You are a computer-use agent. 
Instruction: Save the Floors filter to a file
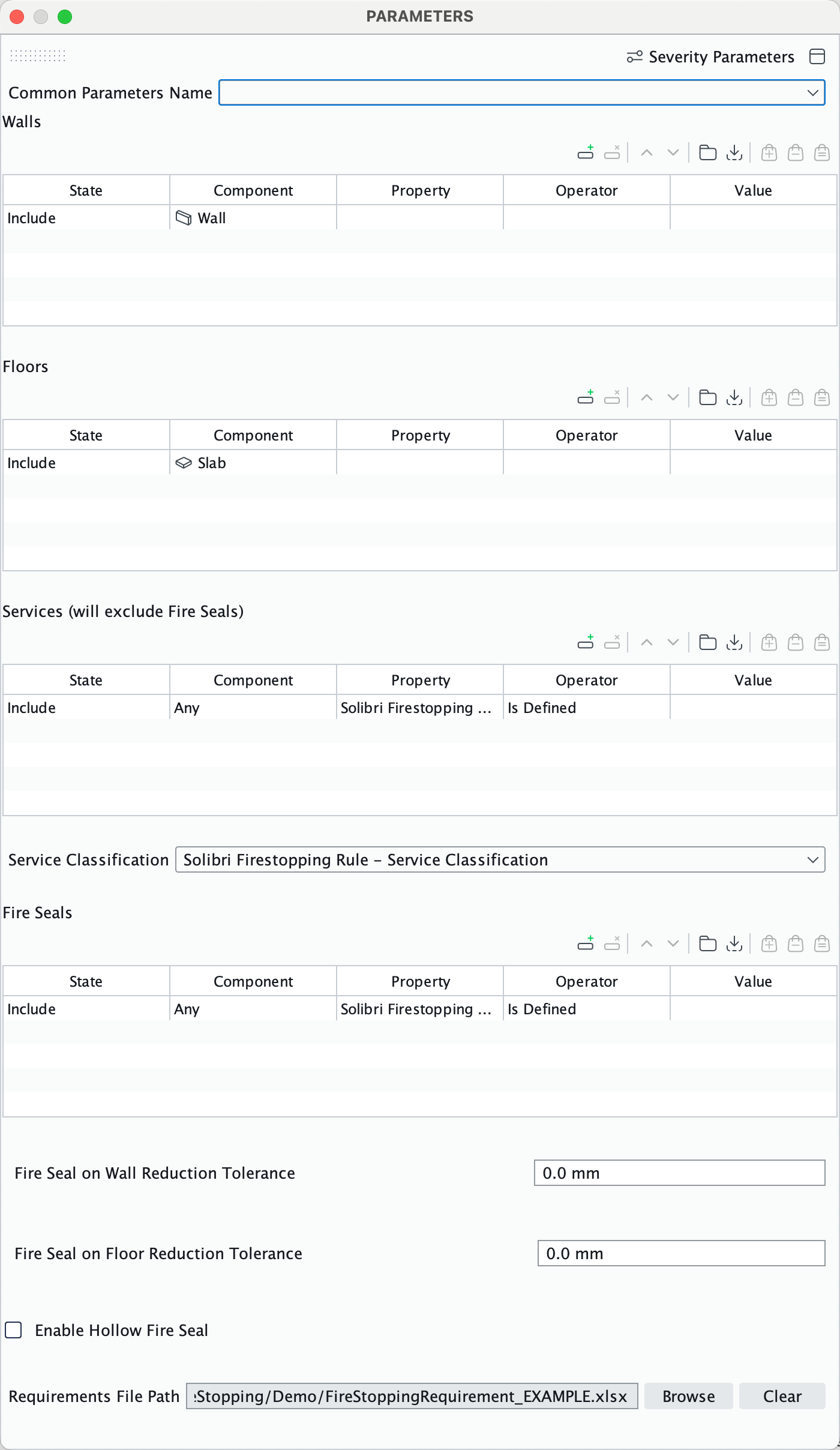click(734, 397)
